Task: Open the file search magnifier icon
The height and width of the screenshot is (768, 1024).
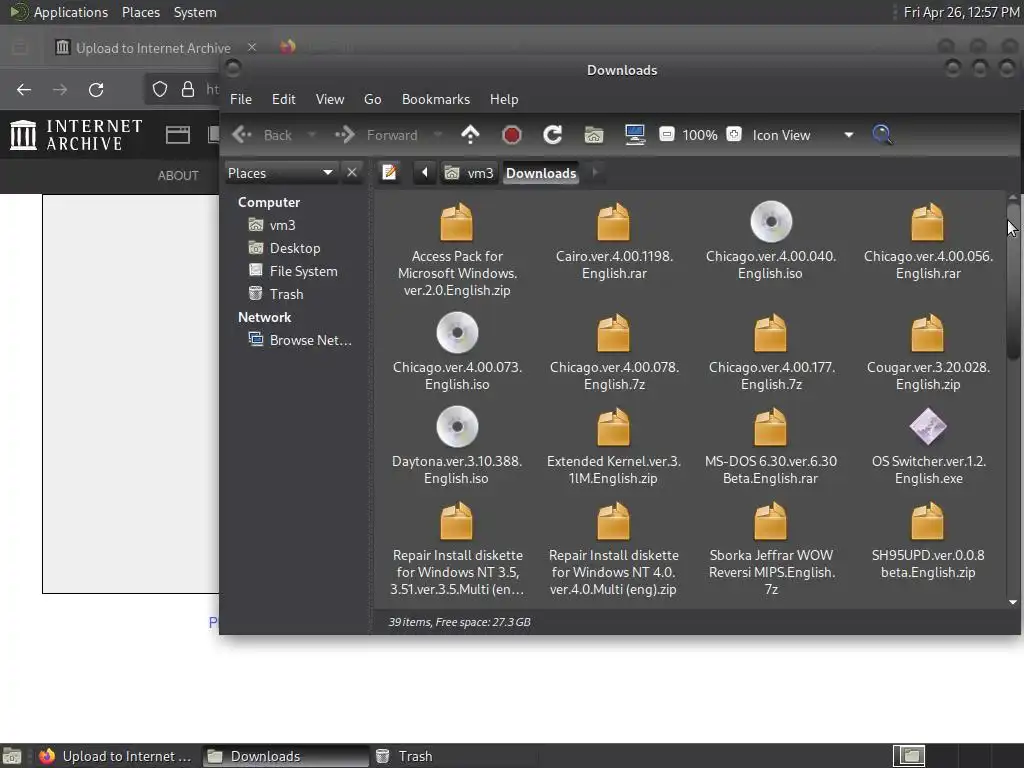Action: pyautogui.click(x=882, y=135)
